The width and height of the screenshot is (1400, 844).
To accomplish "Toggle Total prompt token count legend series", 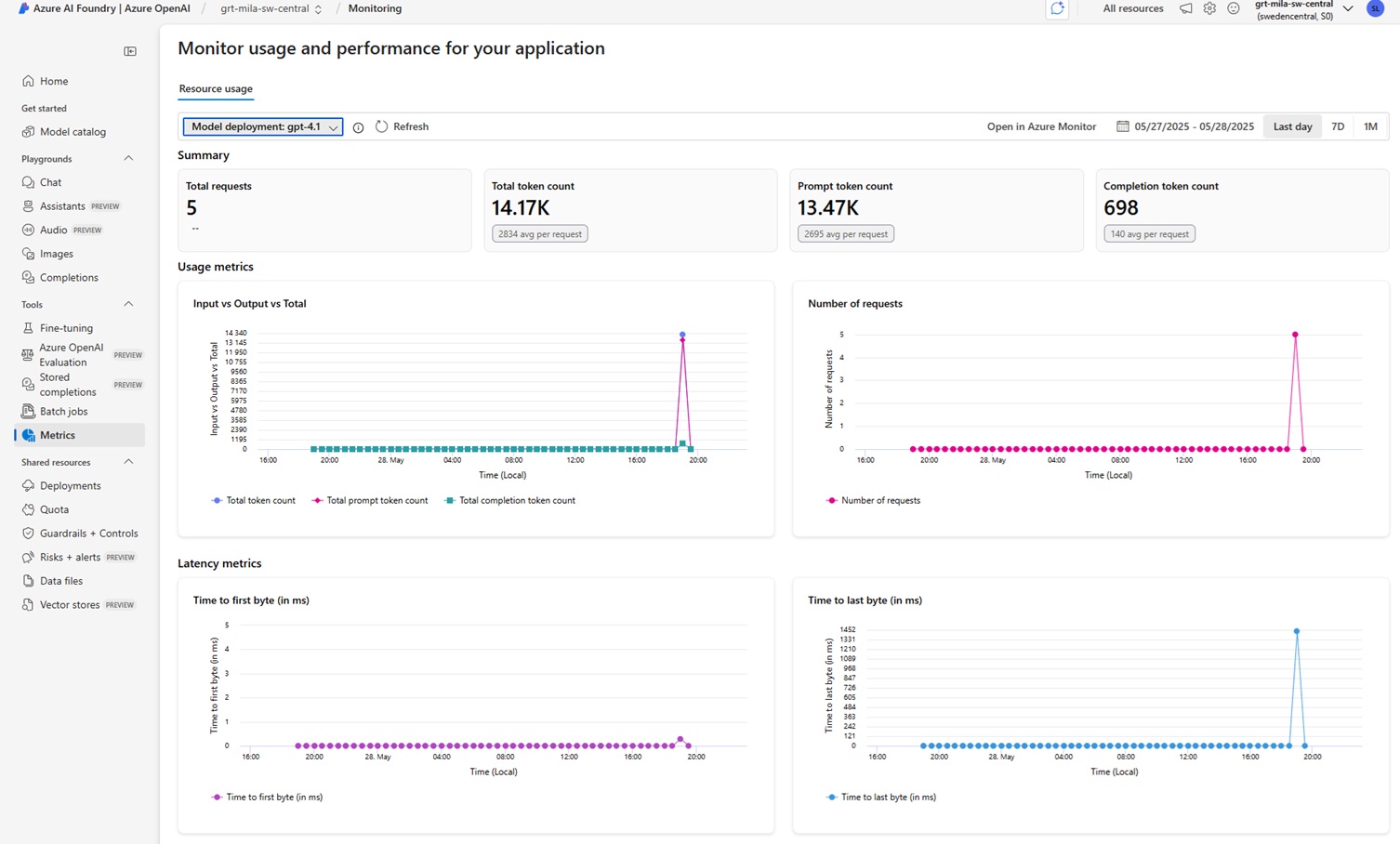I will (x=369, y=500).
